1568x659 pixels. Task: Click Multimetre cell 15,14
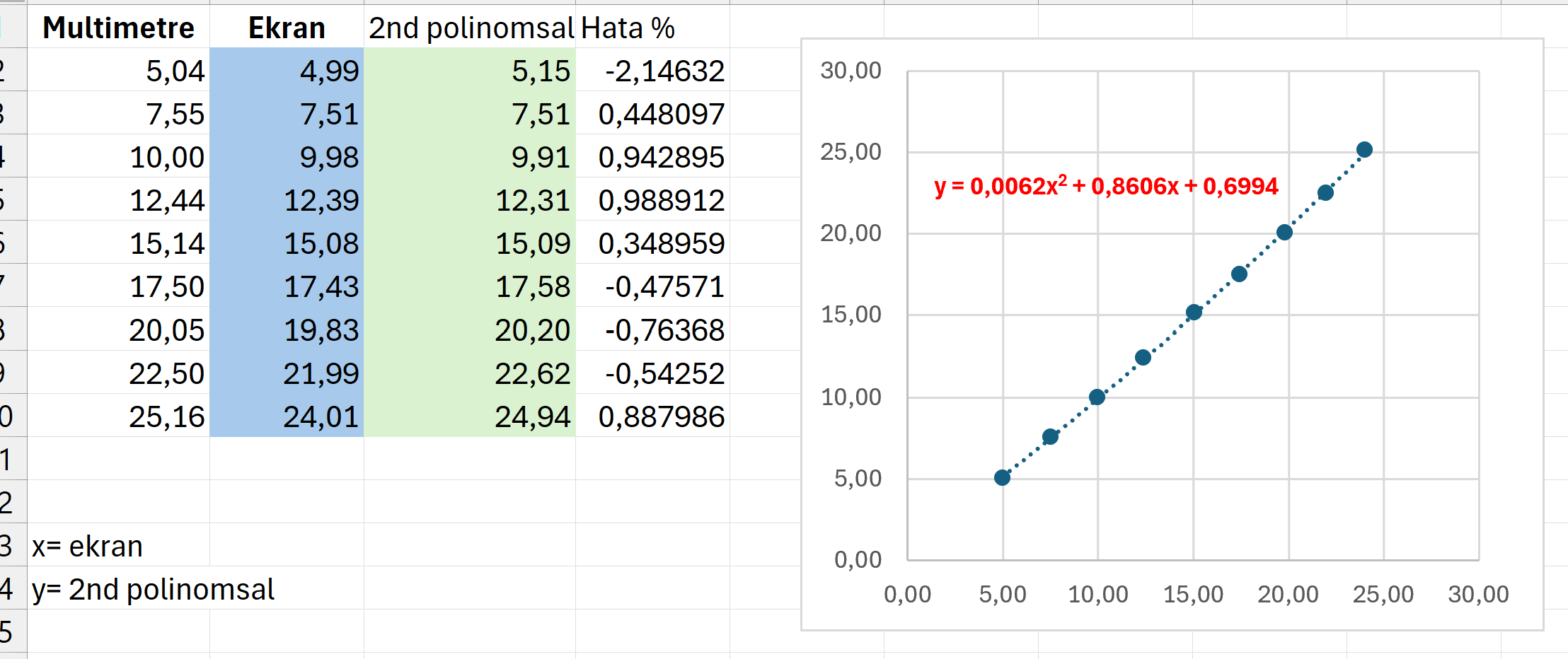[118, 243]
